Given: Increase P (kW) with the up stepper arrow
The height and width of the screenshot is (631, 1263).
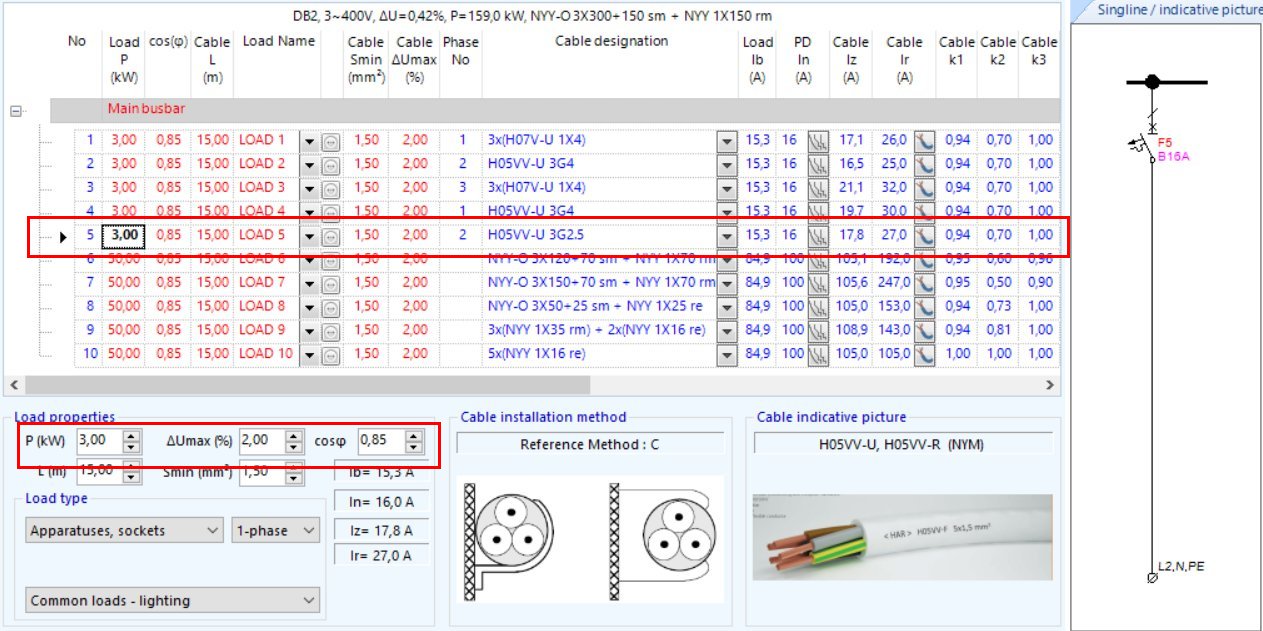Looking at the screenshot, I should [130, 433].
